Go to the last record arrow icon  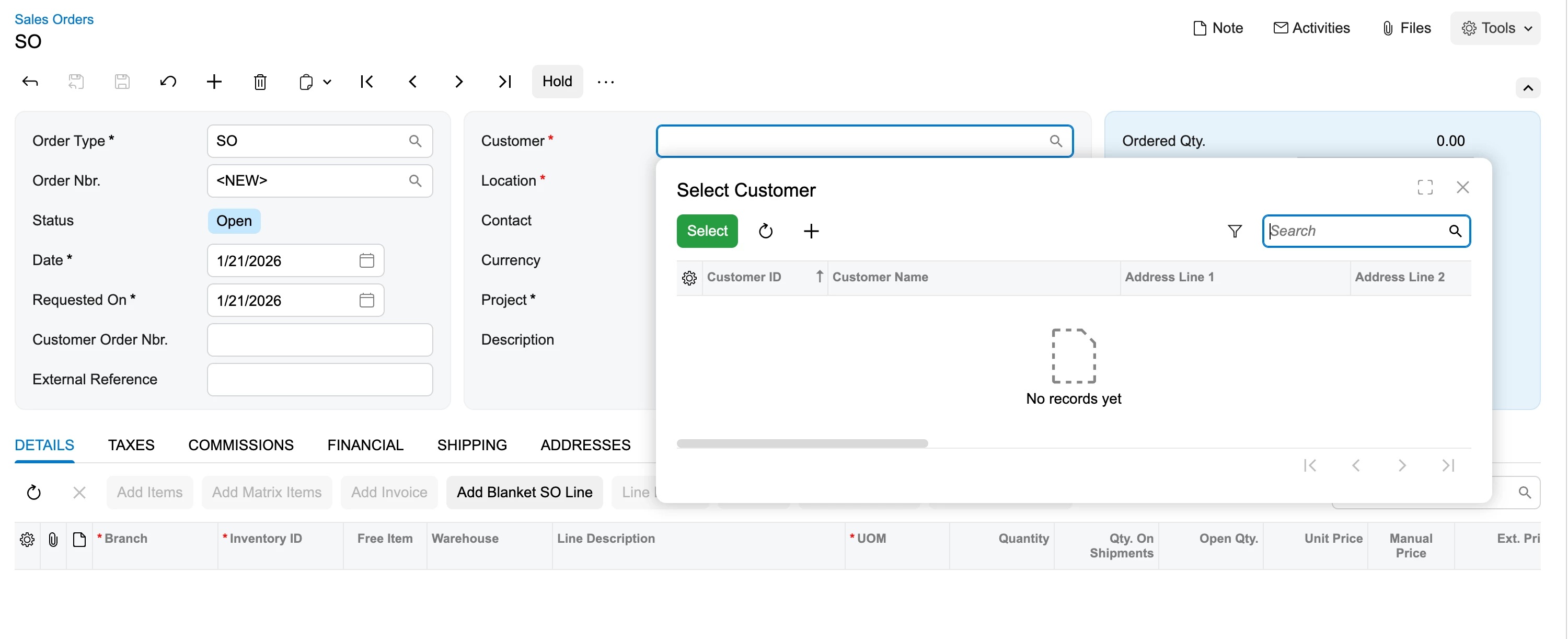pos(504,82)
